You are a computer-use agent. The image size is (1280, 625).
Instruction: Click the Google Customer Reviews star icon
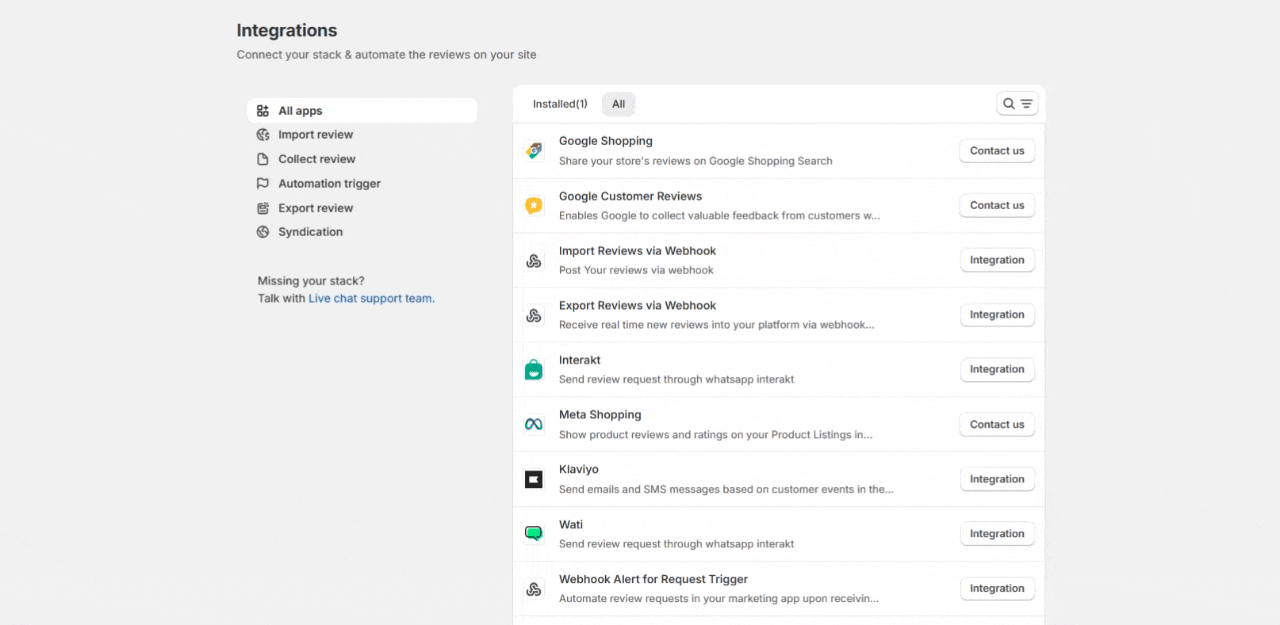coord(534,206)
